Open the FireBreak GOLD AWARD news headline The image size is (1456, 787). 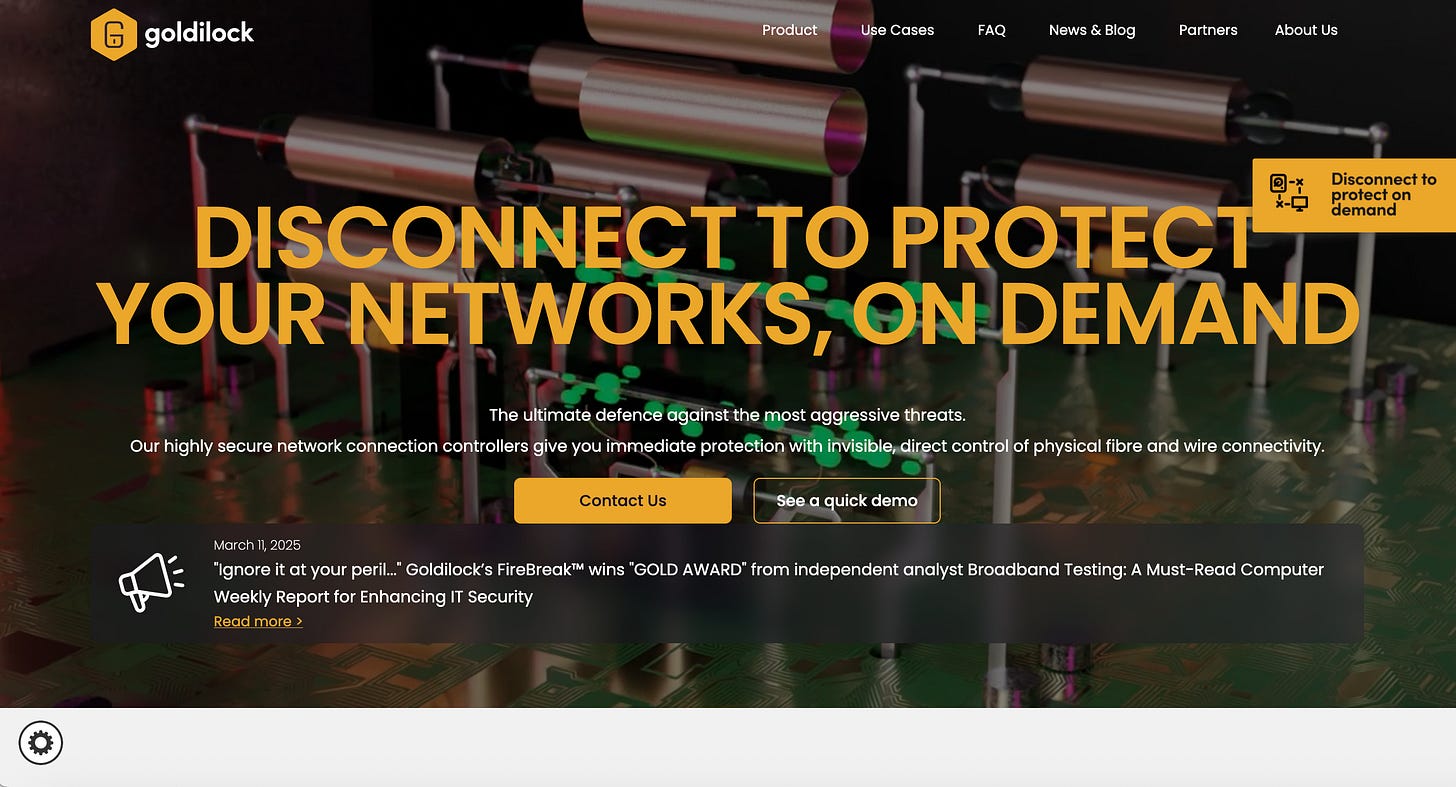pos(768,583)
